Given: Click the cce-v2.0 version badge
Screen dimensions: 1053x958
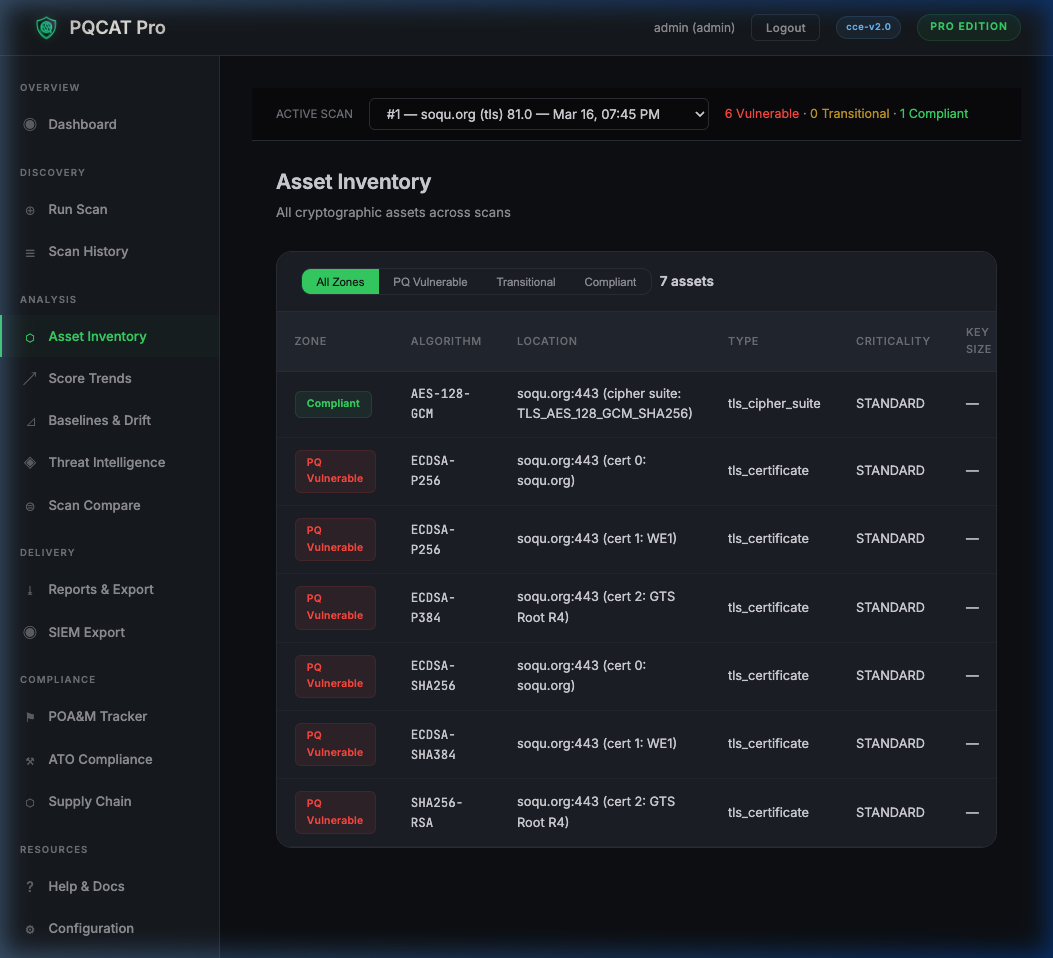Looking at the screenshot, I should pyautogui.click(x=868, y=27).
